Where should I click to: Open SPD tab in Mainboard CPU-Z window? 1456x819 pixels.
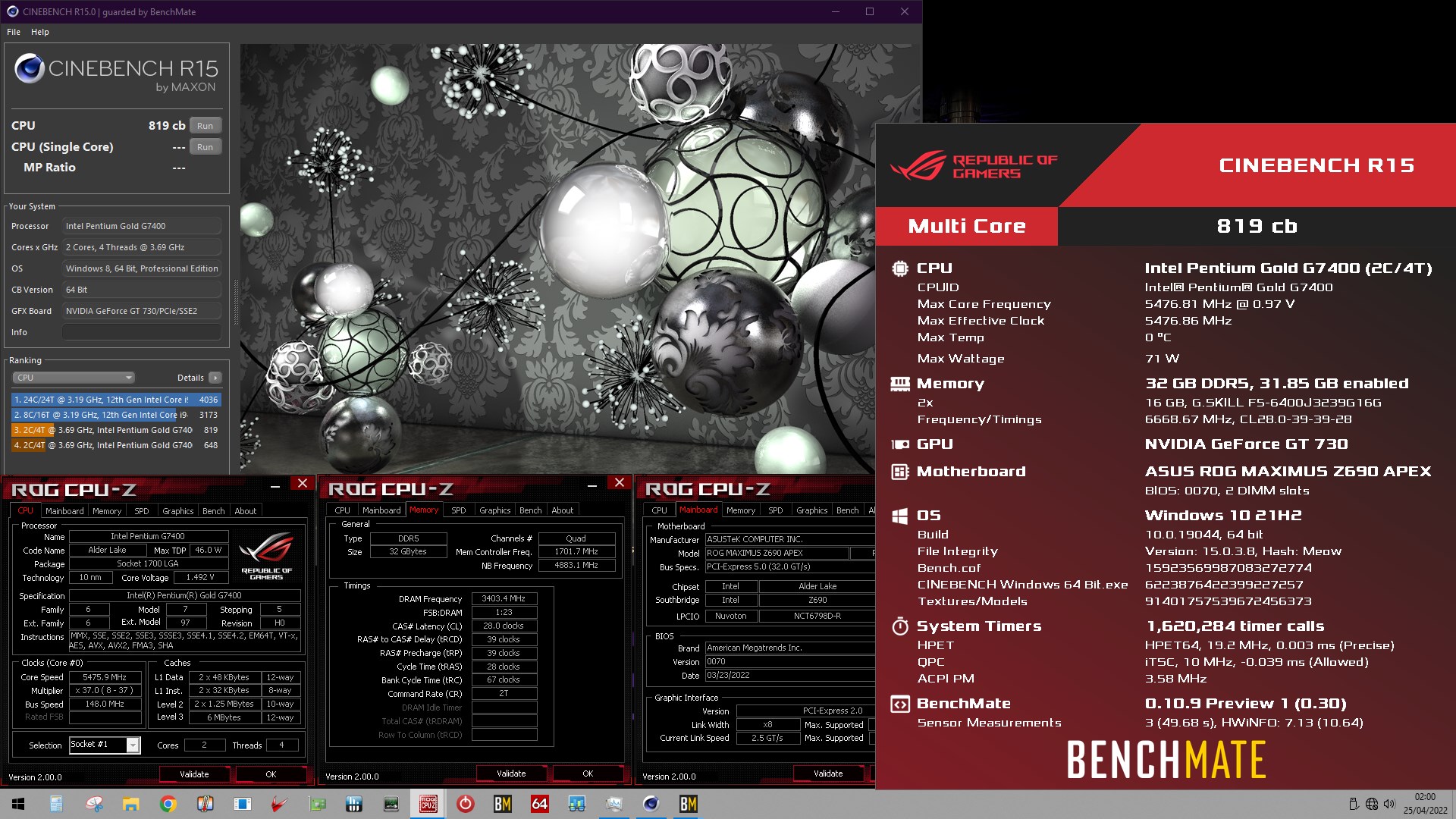[x=776, y=510]
